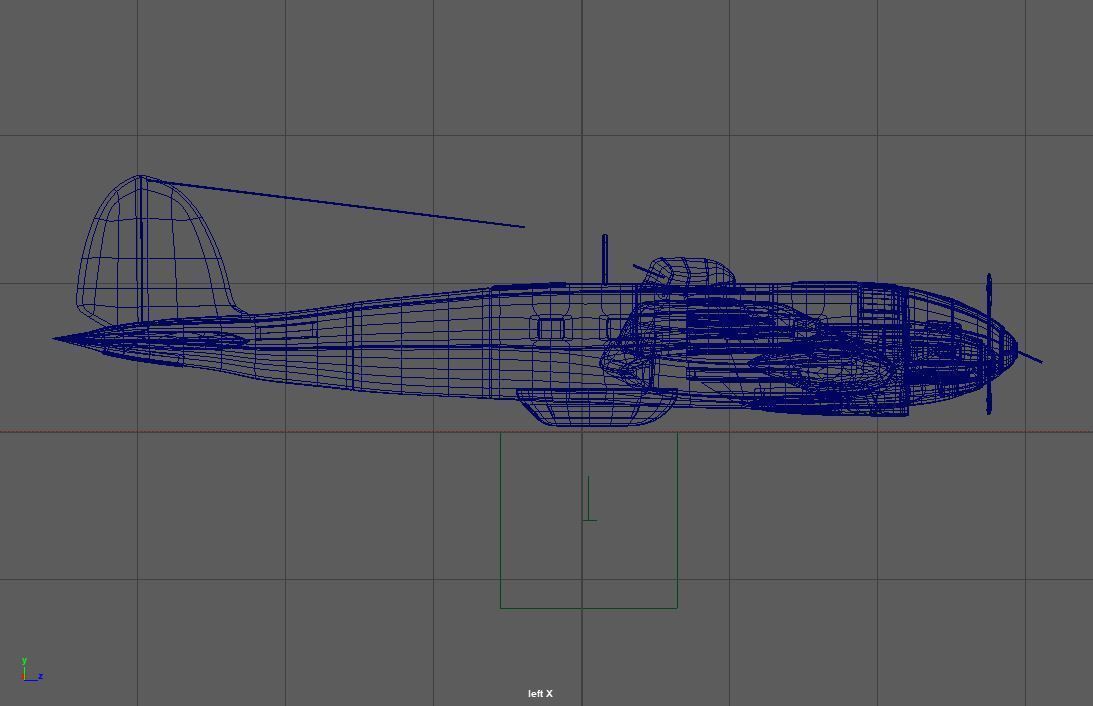Image resolution: width=1093 pixels, height=706 pixels.
Task: Select the vertical antenna mast atop the fuselage
Action: tap(604, 259)
